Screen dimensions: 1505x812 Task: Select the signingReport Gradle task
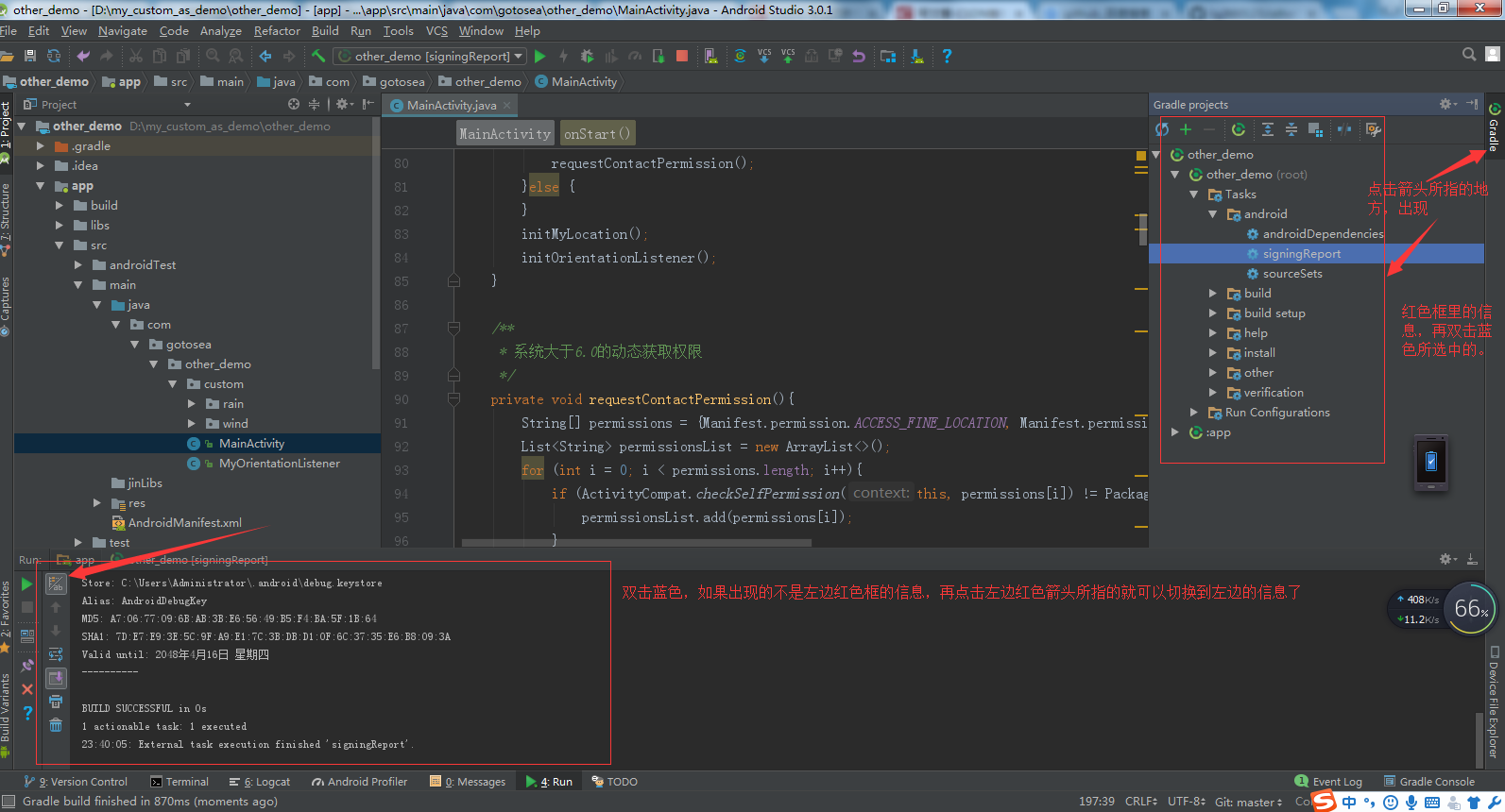coord(1301,254)
